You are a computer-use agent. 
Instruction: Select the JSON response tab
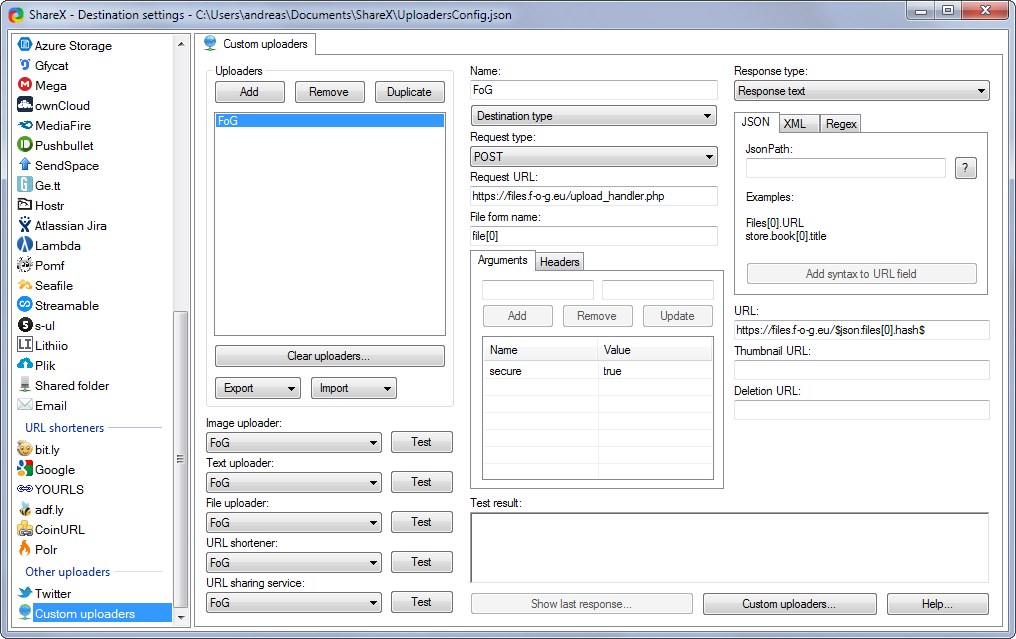756,122
